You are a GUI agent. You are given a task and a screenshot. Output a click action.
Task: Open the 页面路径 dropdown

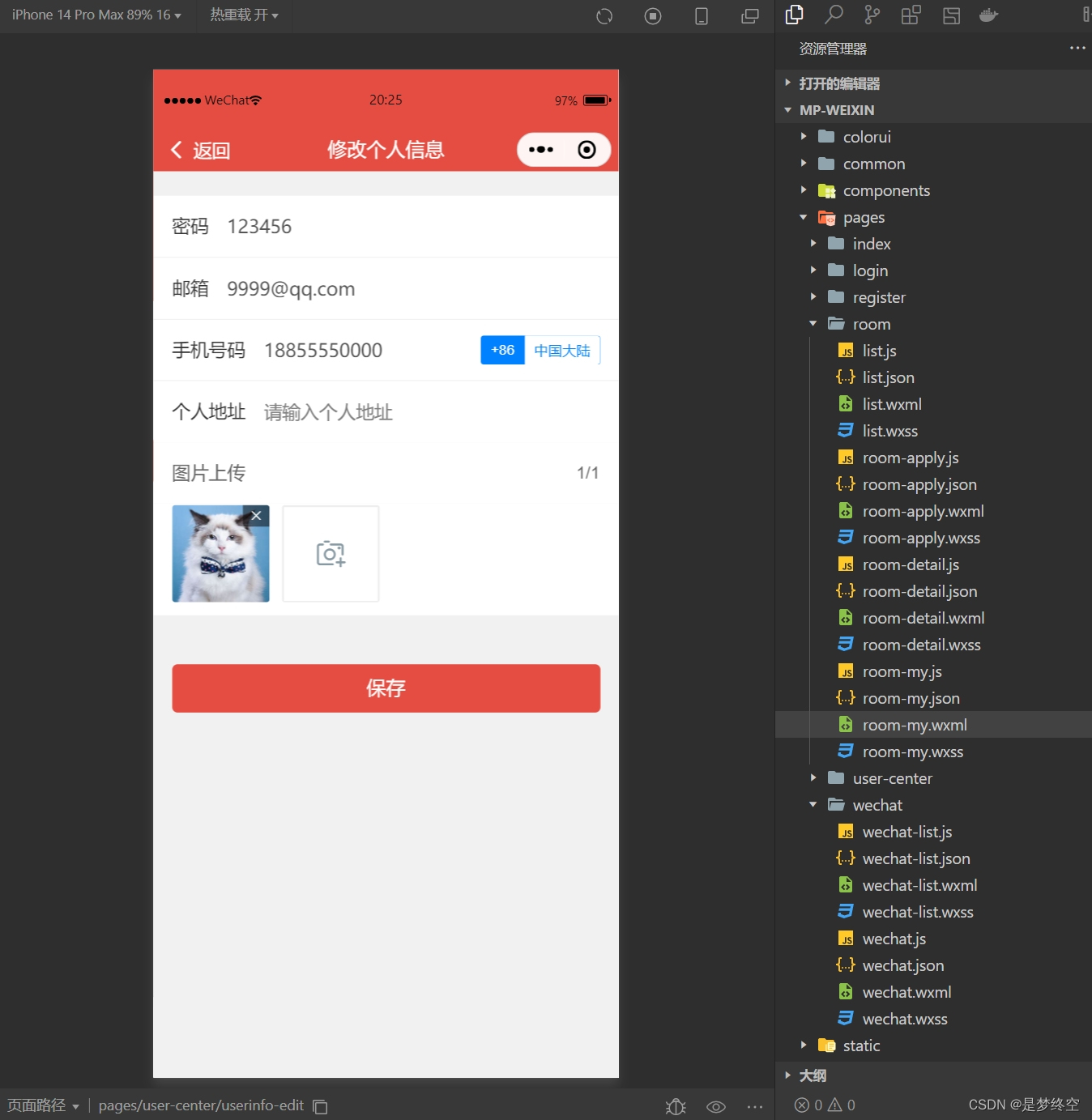[x=43, y=1105]
